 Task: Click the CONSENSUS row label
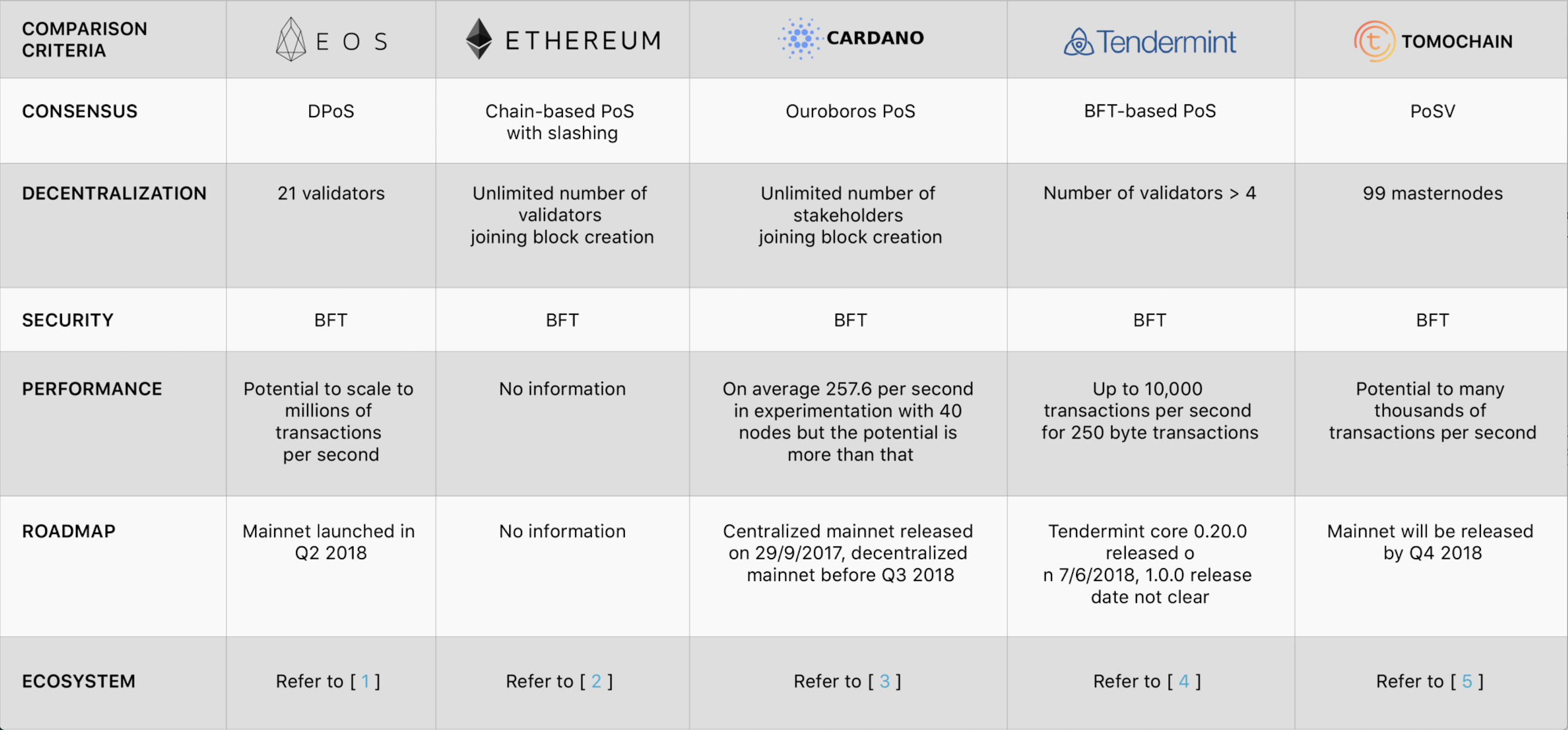point(80,111)
